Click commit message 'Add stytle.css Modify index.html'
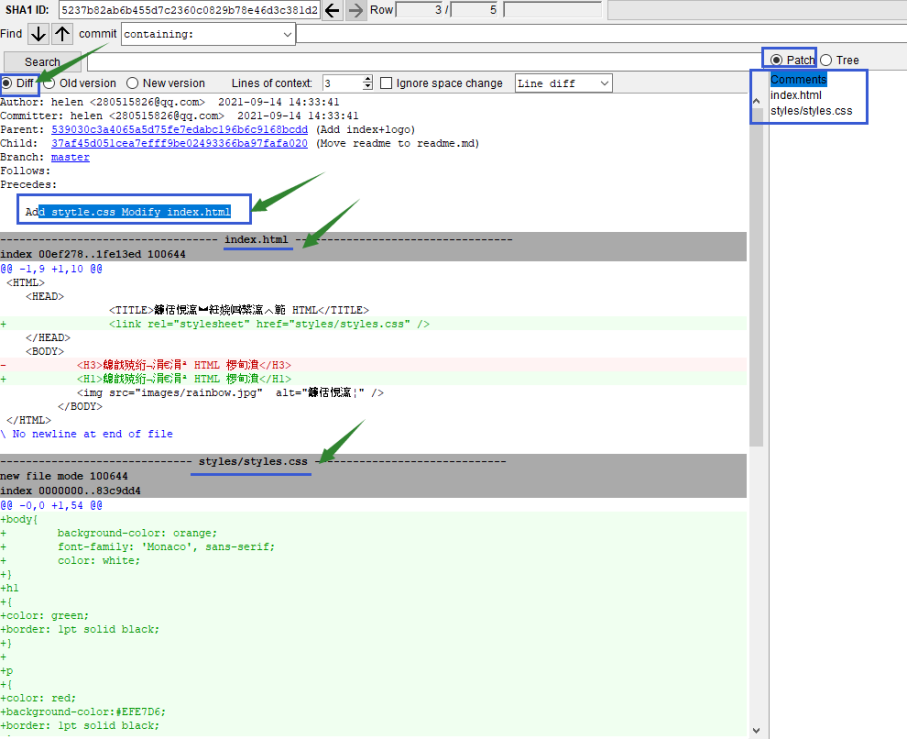Image resolution: width=908 pixels, height=739 pixels. point(128,212)
